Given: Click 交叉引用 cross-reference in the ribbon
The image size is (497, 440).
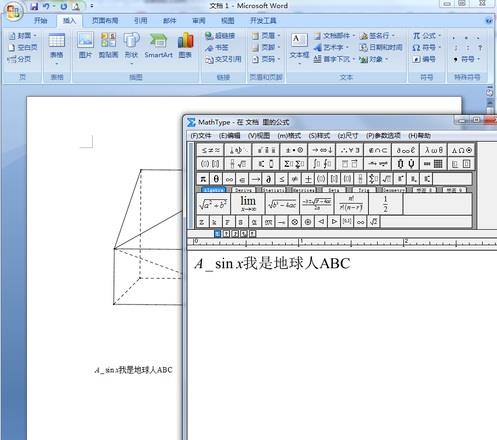Looking at the screenshot, I should coord(223,60).
